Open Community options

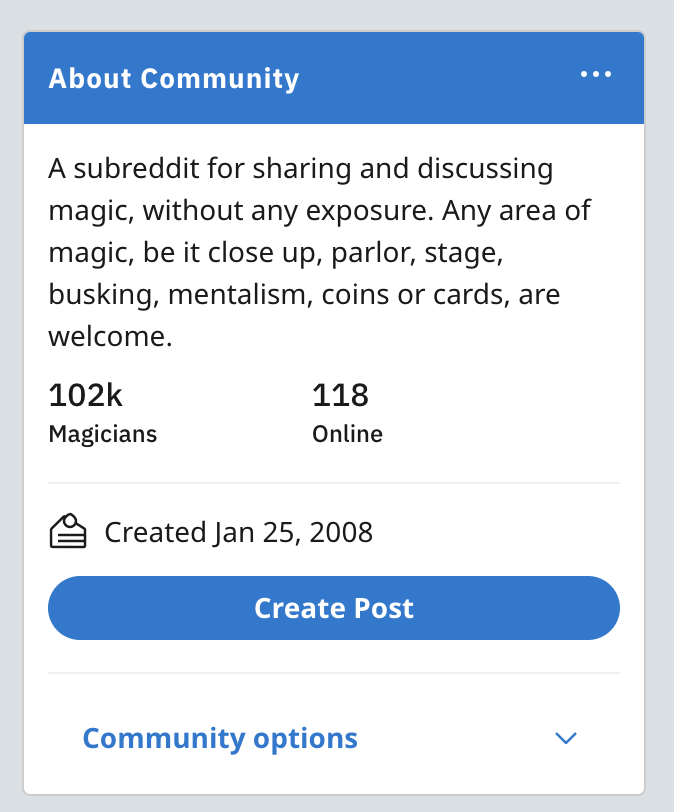[220, 738]
